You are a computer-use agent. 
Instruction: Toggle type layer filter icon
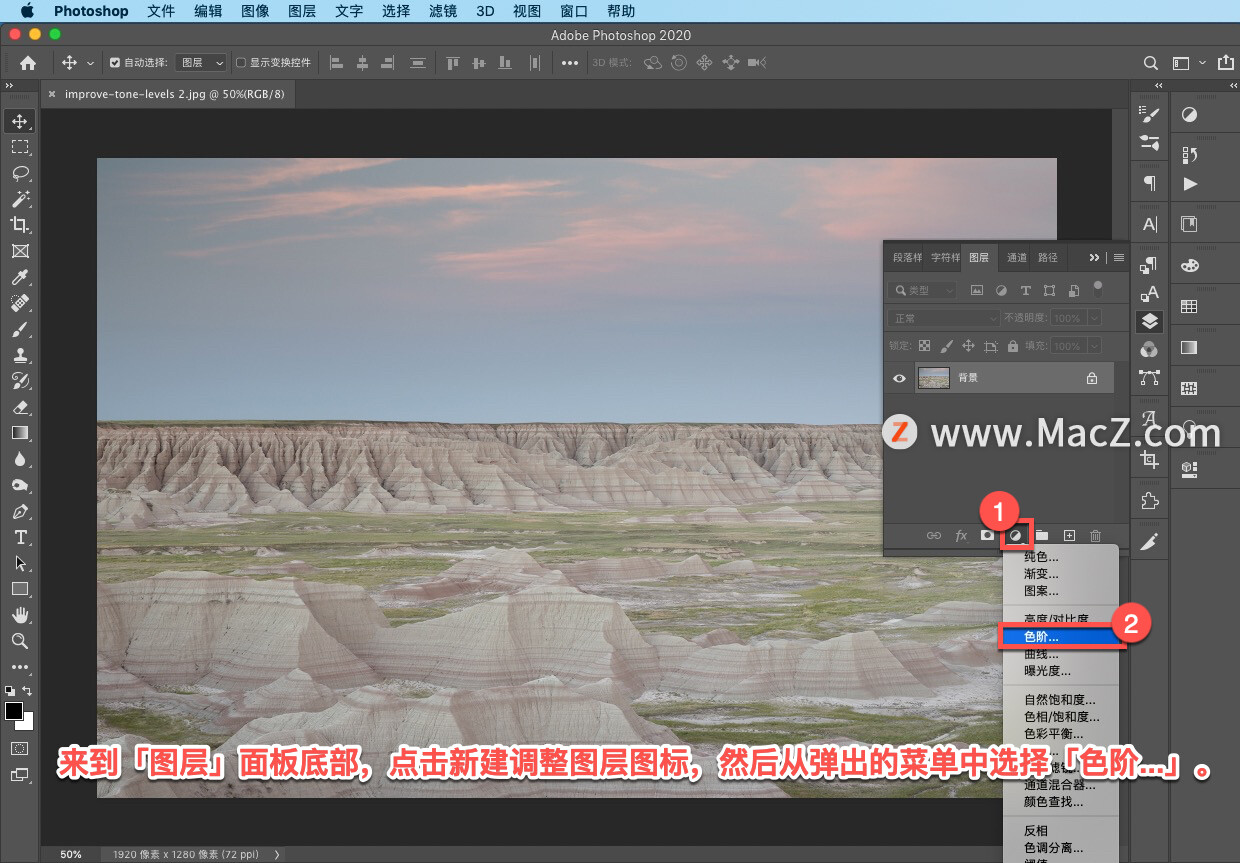pyautogui.click(x=1025, y=291)
